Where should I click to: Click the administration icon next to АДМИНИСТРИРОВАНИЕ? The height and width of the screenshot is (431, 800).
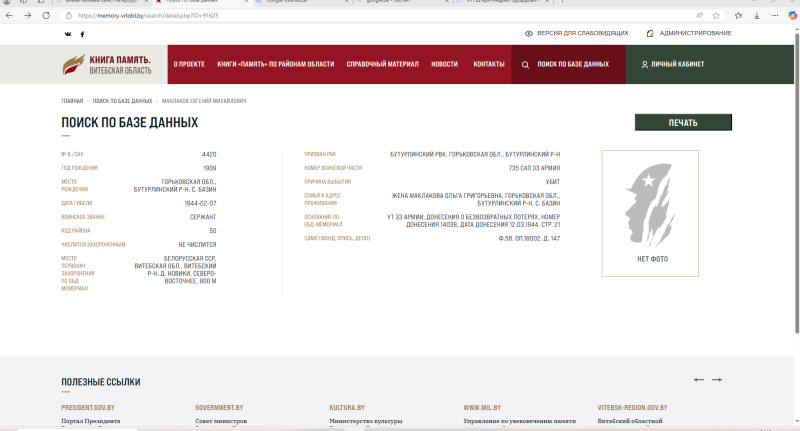tap(650, 33)
